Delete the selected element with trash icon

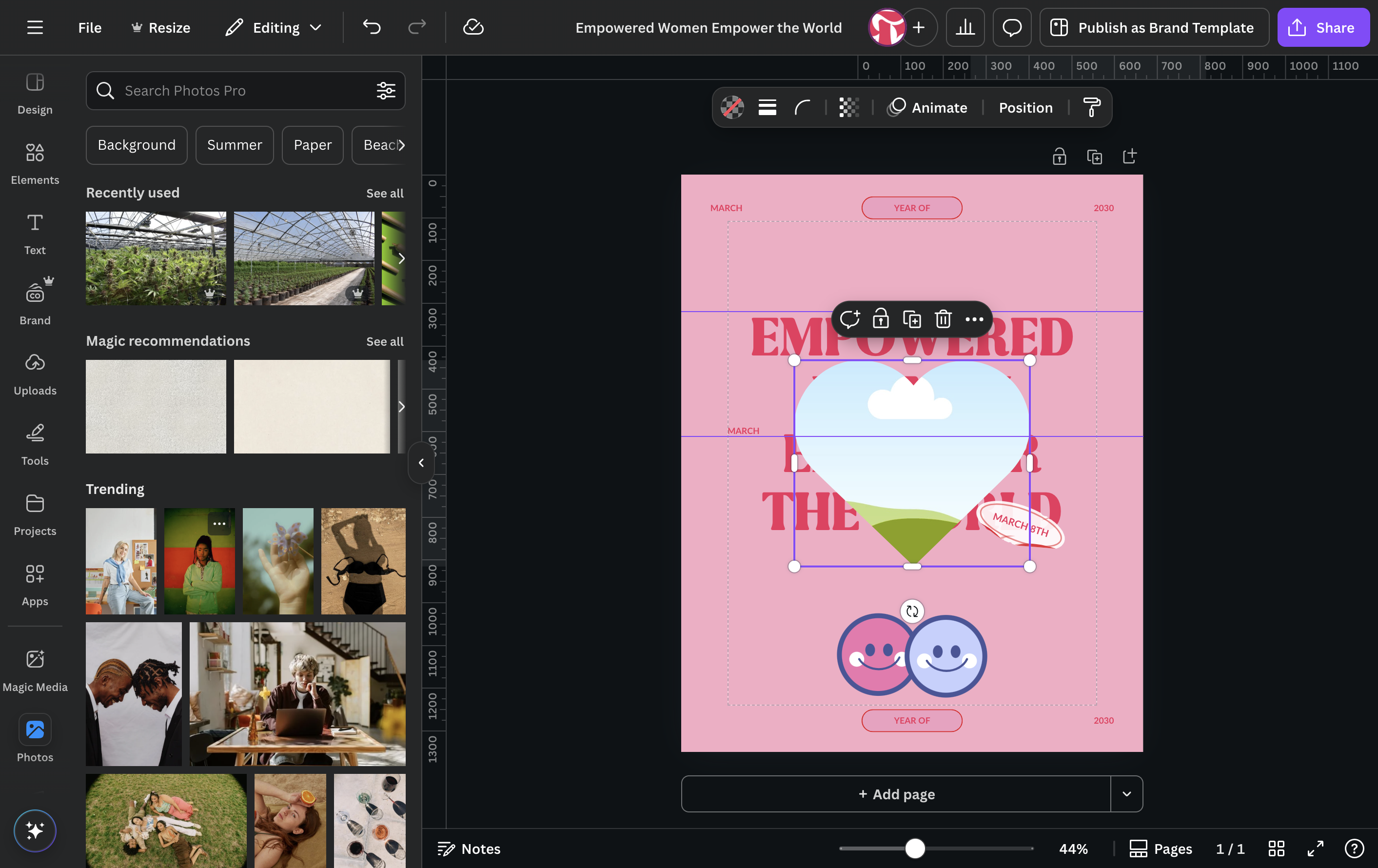943,319
